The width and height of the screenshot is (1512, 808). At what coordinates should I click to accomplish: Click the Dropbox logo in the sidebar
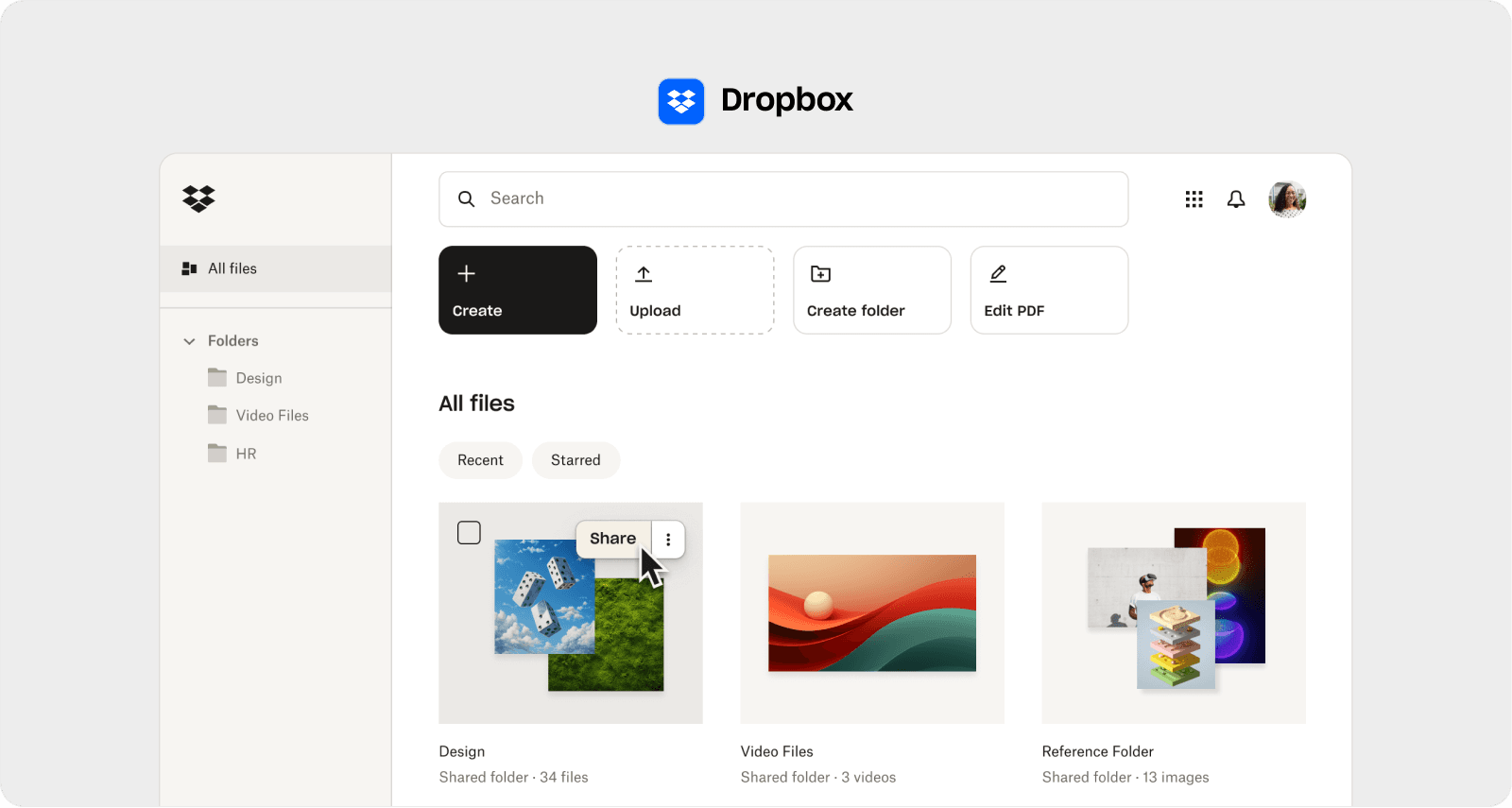click(198, 198)
